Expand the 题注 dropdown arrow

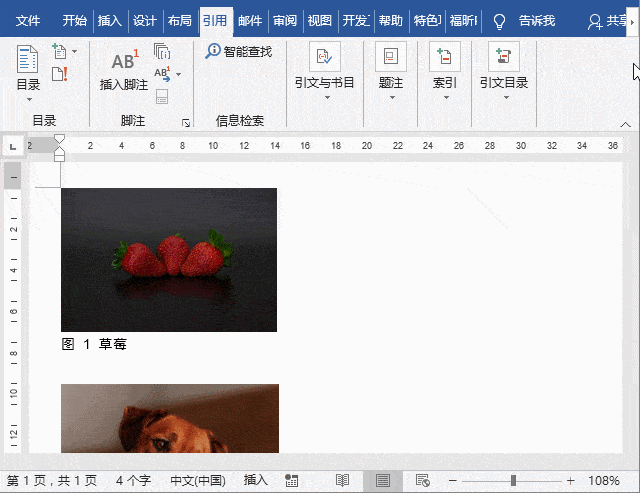[x=392, y=98]
